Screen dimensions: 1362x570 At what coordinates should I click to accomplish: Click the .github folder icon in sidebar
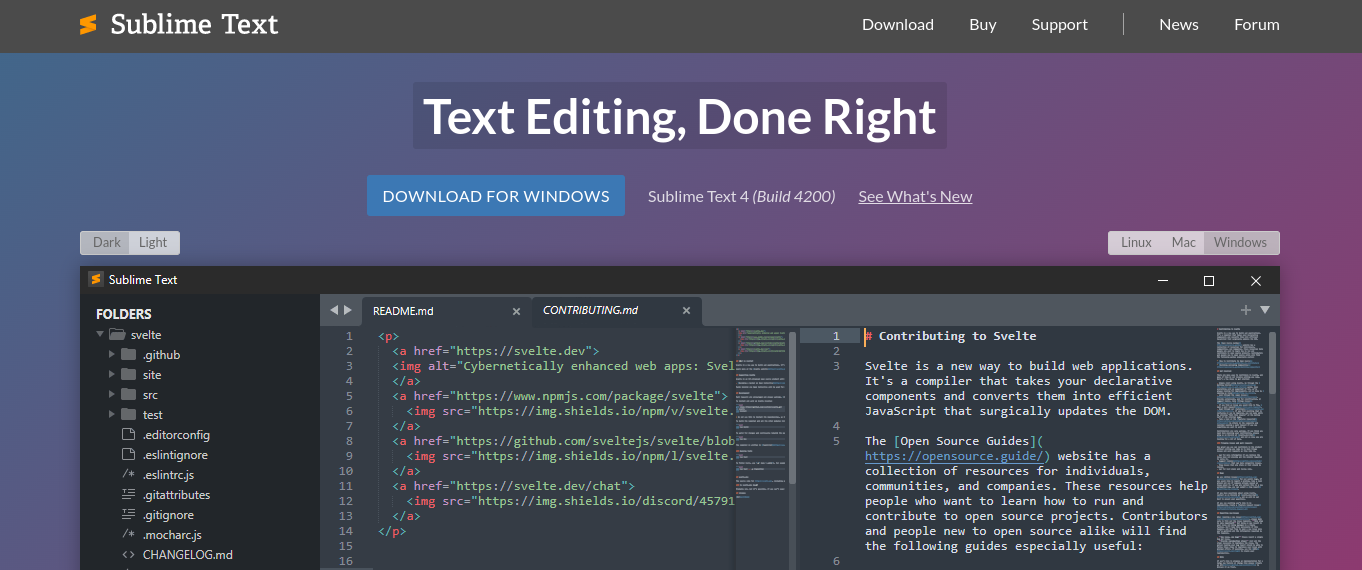(x=128, y=355)
